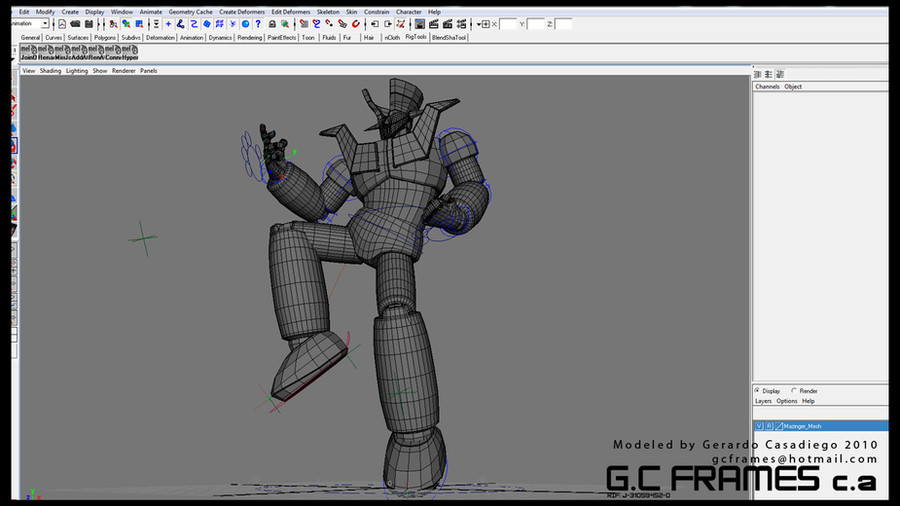Click the X coordinate input field
The width and height of the screenshot is (900, 506).
[x=509, y=24]
